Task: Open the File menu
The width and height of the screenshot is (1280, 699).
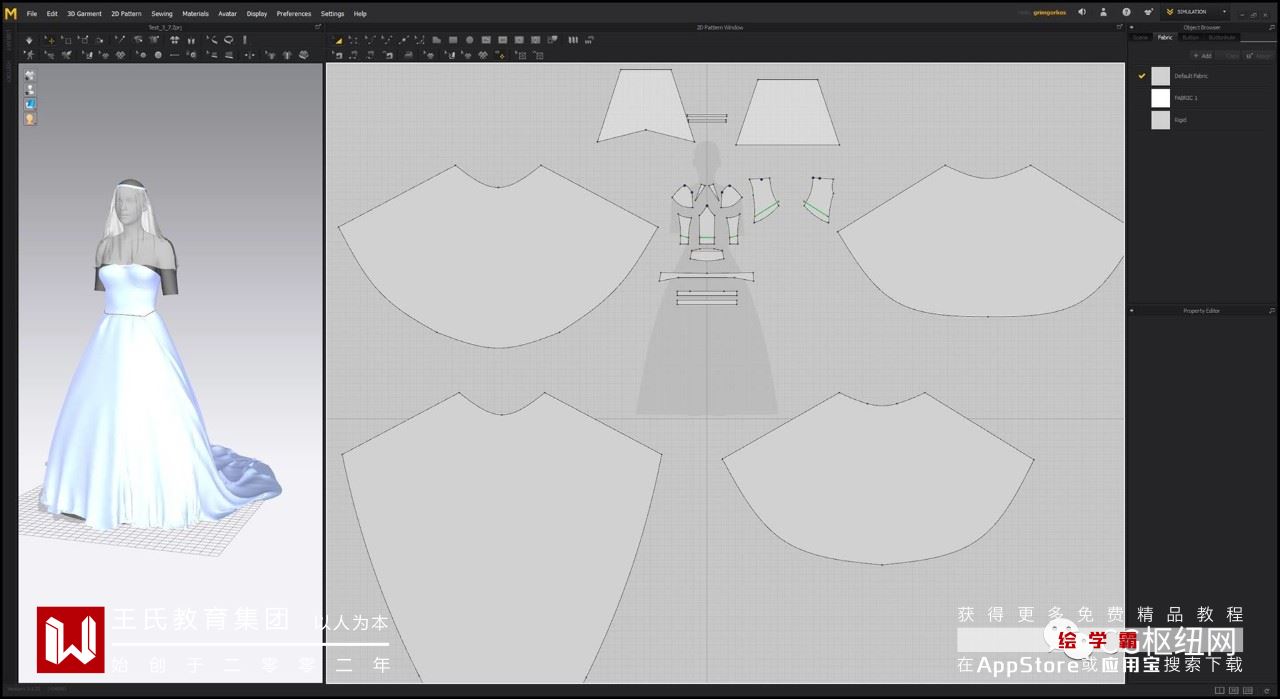Action: [32, 14]
